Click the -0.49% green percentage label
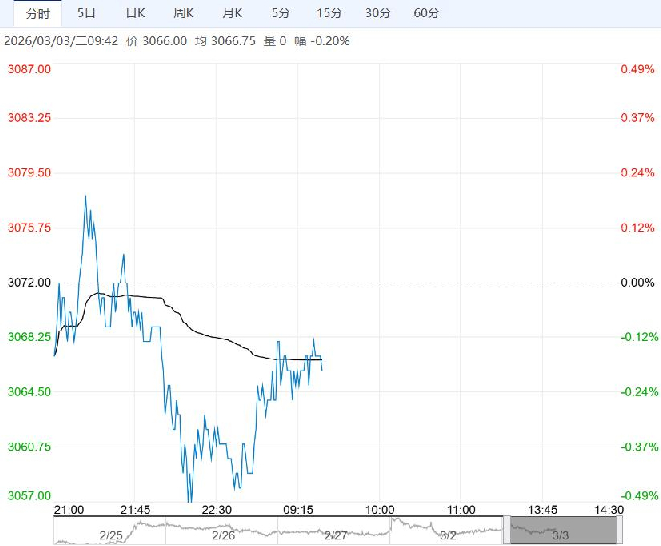This screenshot has width=661, height=546. click(x=636, y=495)
